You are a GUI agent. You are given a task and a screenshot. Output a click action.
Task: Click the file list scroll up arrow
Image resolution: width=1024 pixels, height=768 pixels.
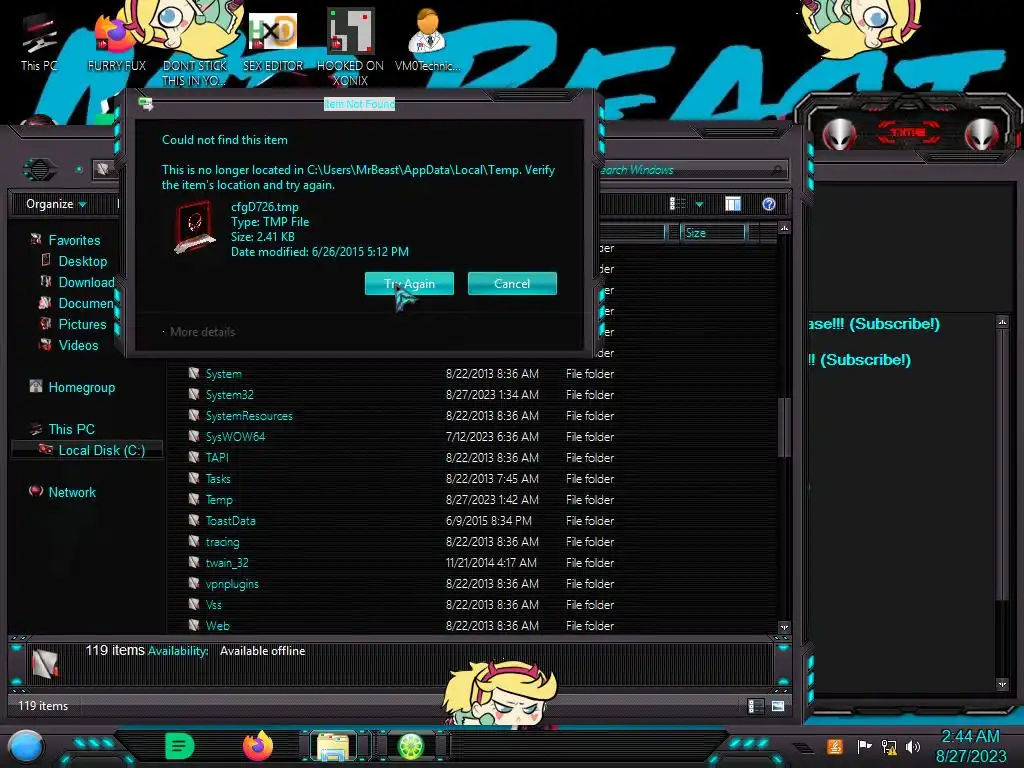(784, 228)
